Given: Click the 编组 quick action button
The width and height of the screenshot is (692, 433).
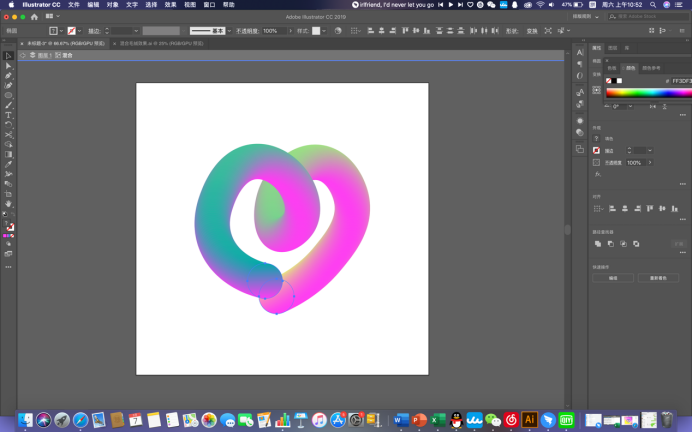Looking at the screenshot, I should (613, 278).
